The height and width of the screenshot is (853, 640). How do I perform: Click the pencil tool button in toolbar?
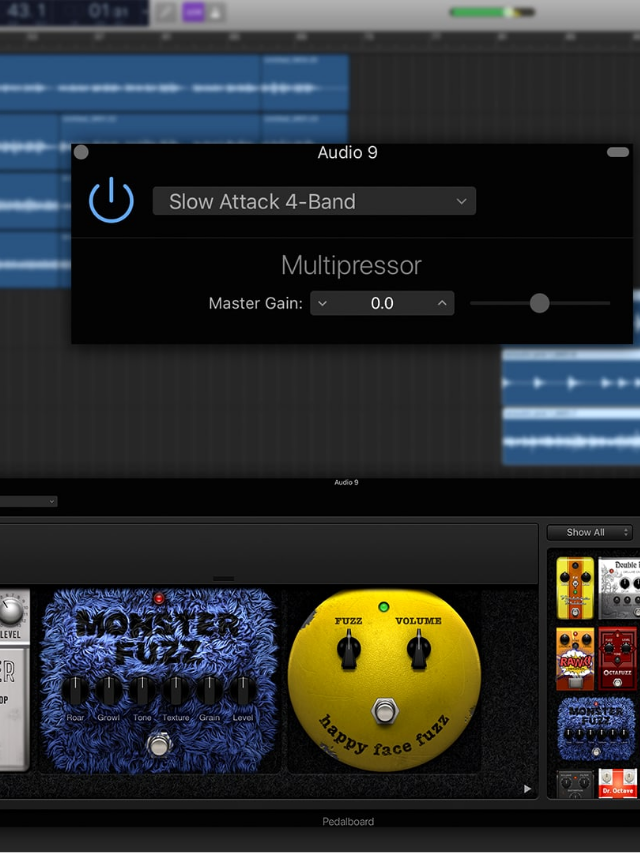click(166, 12)
